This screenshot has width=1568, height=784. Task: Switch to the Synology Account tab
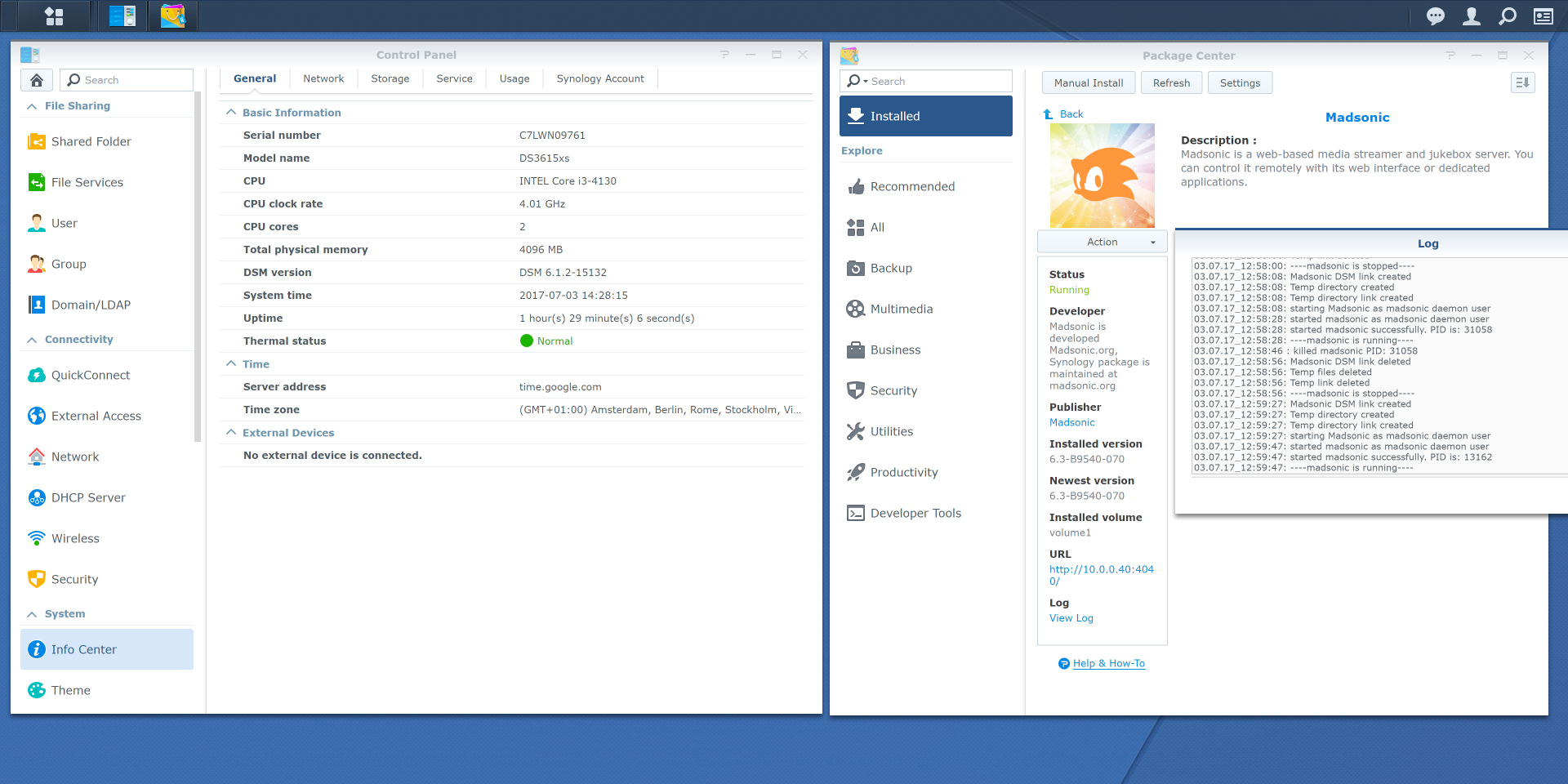point(599,78)
